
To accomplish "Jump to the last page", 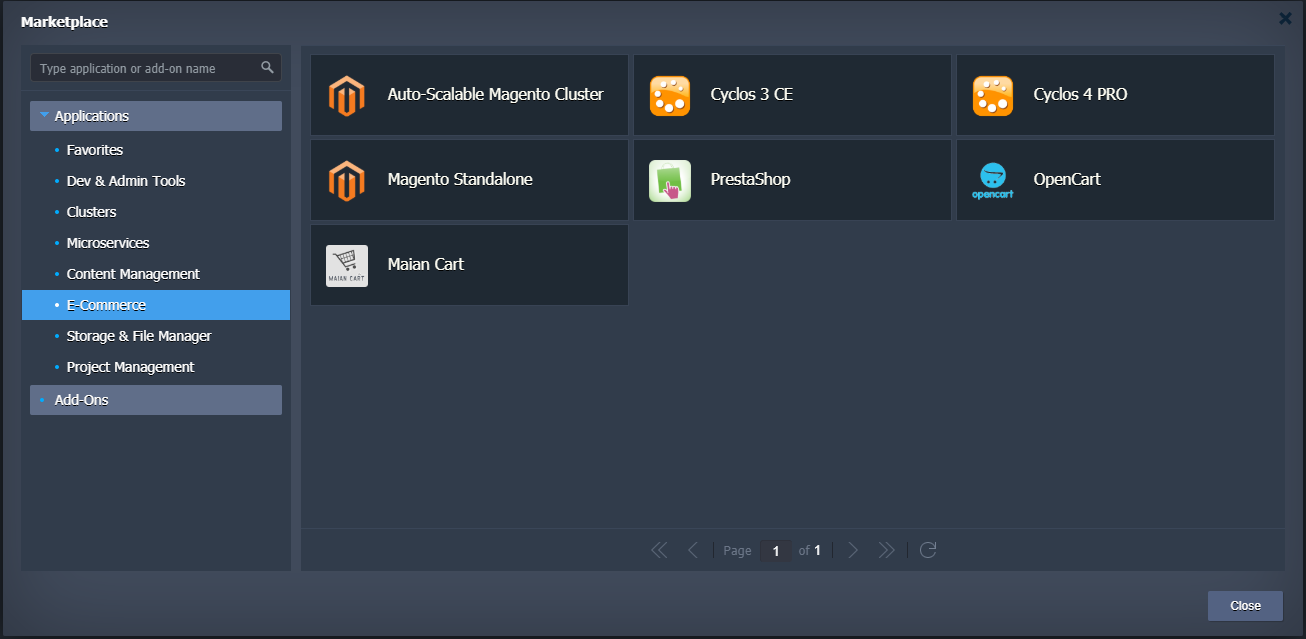I will pyautogui.click(x=886, y=550).
